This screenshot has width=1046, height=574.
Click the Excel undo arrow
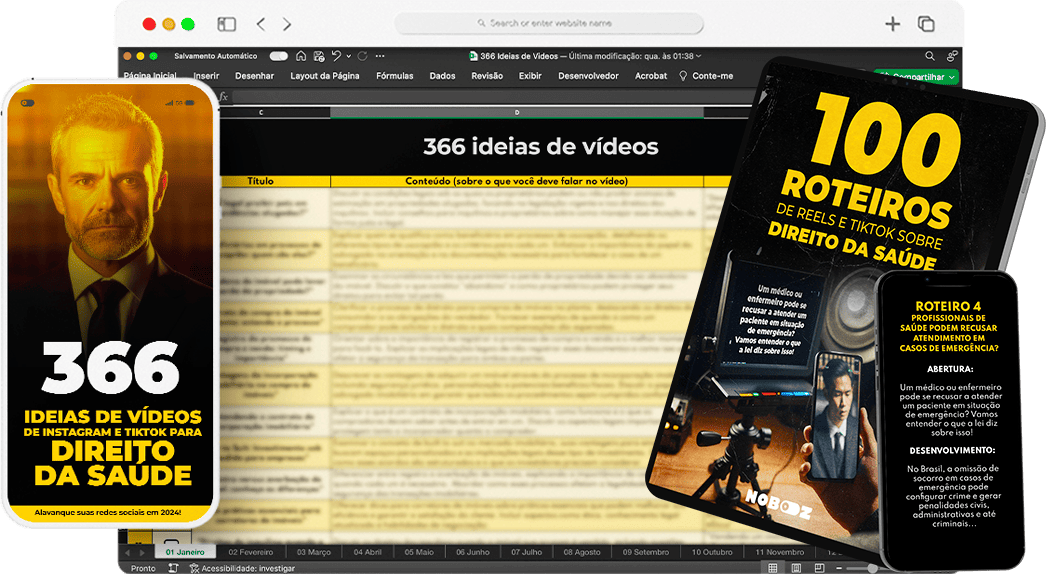click(336, 56)
